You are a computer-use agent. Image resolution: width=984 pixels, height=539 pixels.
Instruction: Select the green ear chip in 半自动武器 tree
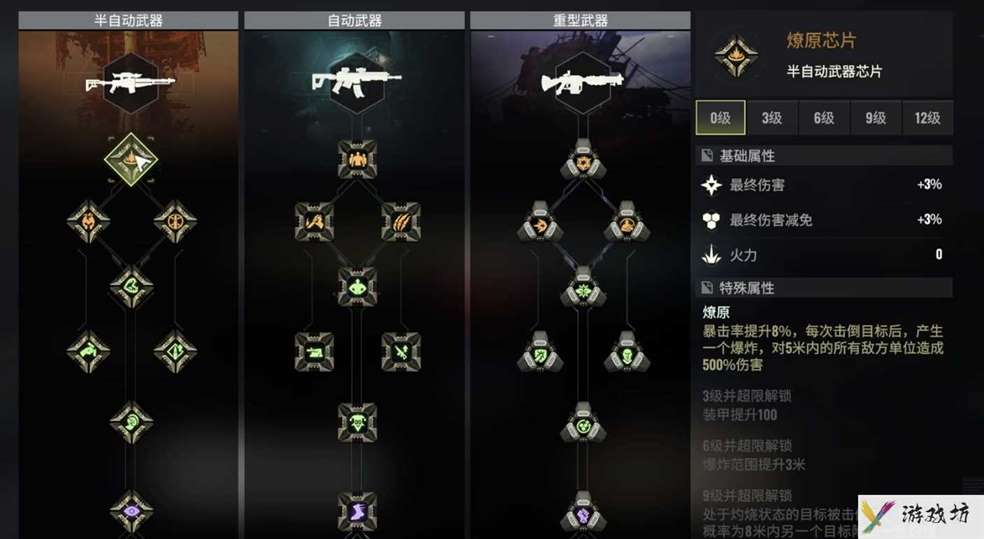coord(131,422)
